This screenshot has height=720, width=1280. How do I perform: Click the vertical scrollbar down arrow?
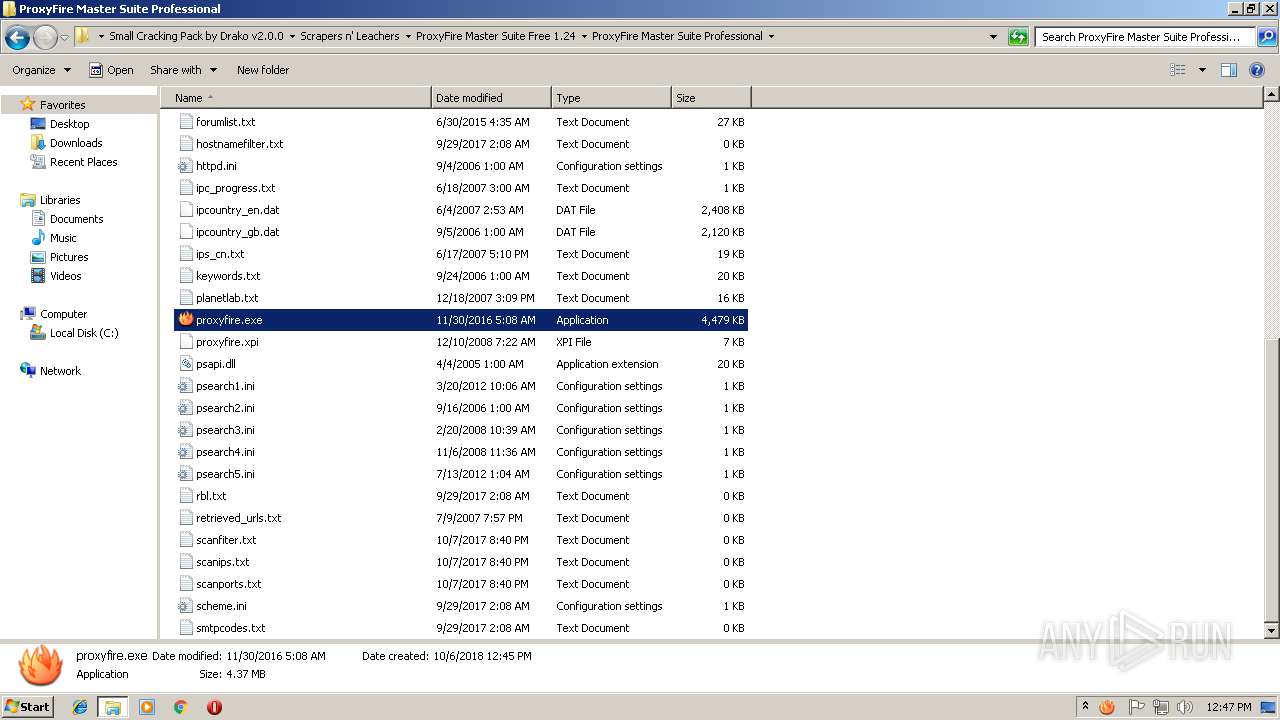click(1271, 631)
